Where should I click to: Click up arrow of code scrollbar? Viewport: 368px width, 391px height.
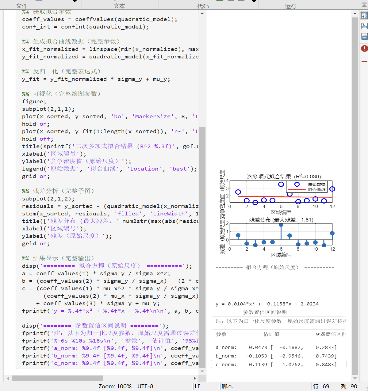[x=202, y=13]
